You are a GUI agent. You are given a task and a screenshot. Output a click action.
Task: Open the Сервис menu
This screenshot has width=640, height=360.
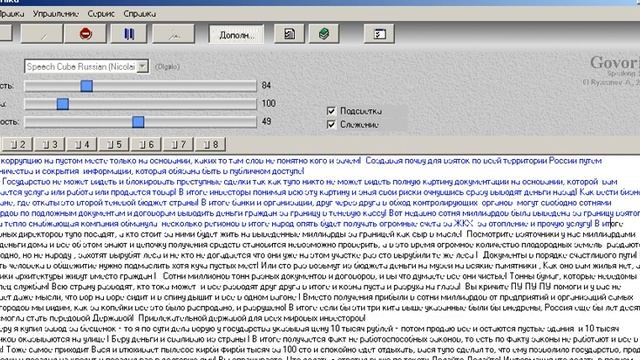[101, 14]
